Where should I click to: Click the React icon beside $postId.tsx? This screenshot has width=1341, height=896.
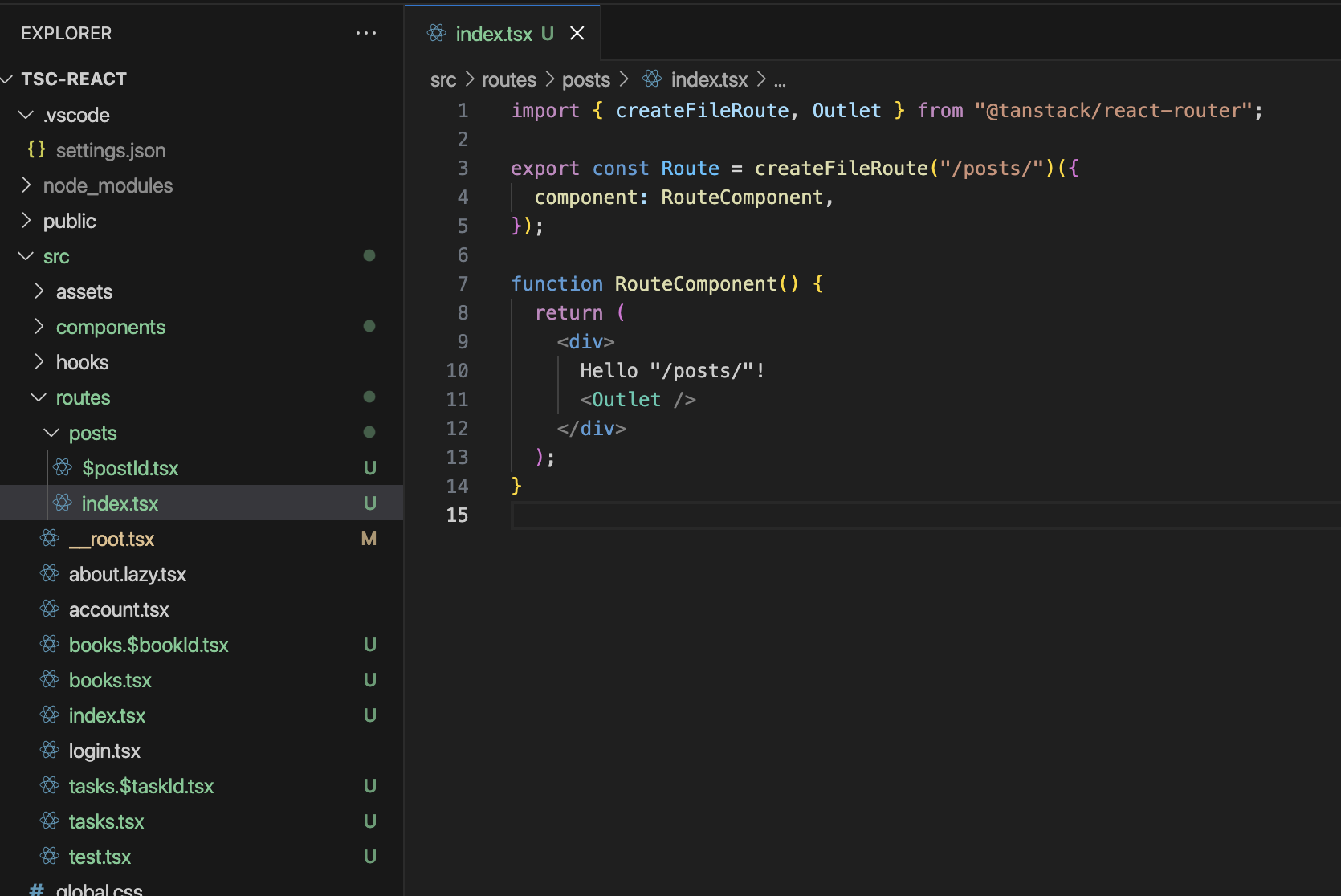63,468
